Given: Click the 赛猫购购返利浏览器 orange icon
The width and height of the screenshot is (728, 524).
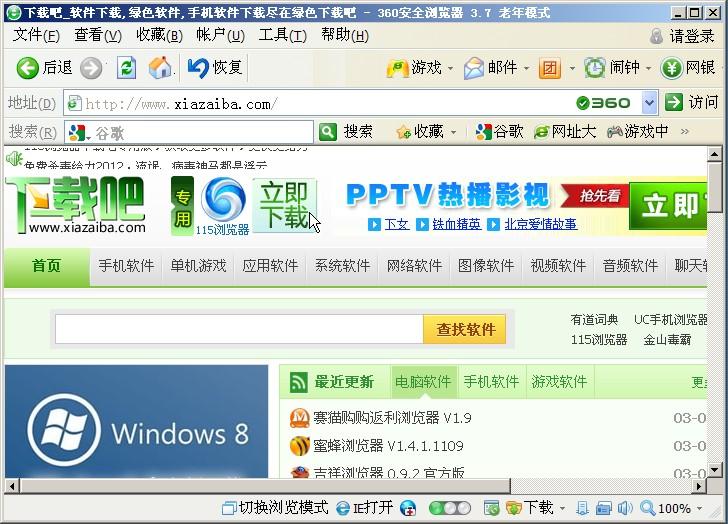Looking at the screenshot, I should tap(299, 418).
